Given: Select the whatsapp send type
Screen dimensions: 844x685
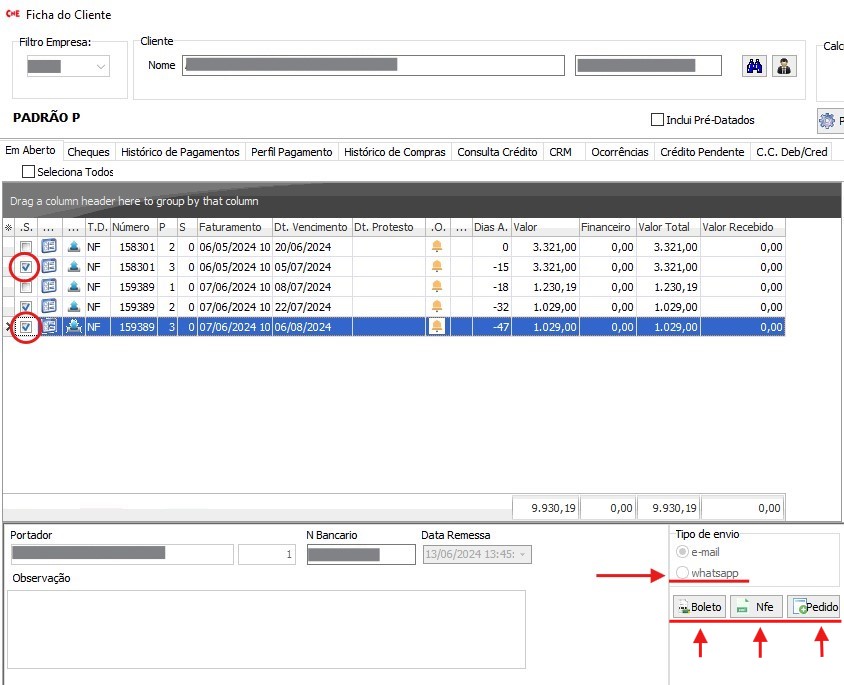Looking at the screenshot, I should [x=683, y=573].
